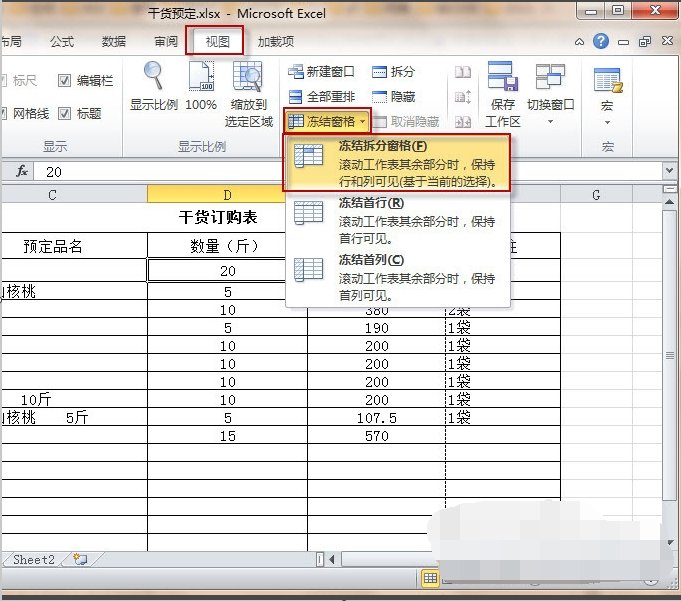Toggle the 标题 headings checkbox

tap(64, 114)
